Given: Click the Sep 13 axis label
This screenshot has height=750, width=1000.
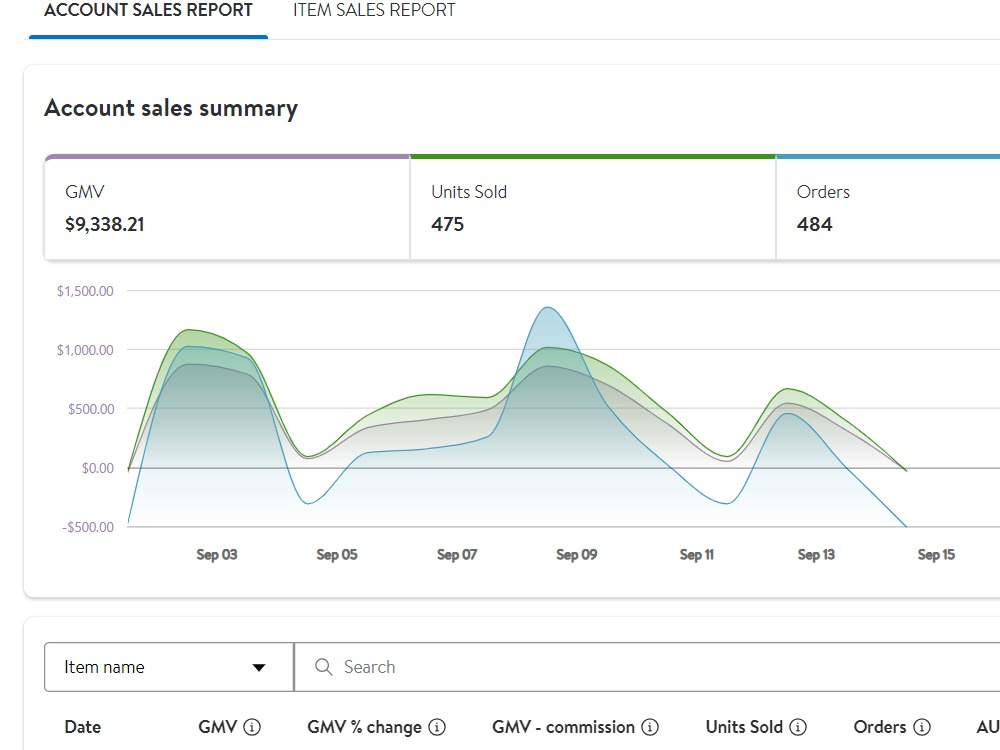Looking at the screenshot, I should (x=816, y=555).
